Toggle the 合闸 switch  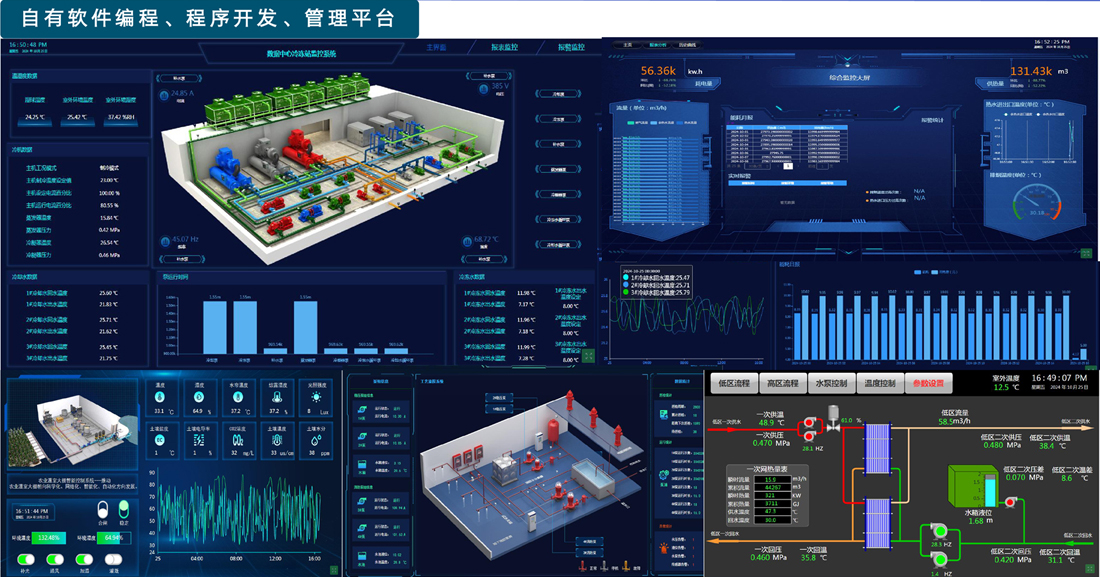coord(103,508)
